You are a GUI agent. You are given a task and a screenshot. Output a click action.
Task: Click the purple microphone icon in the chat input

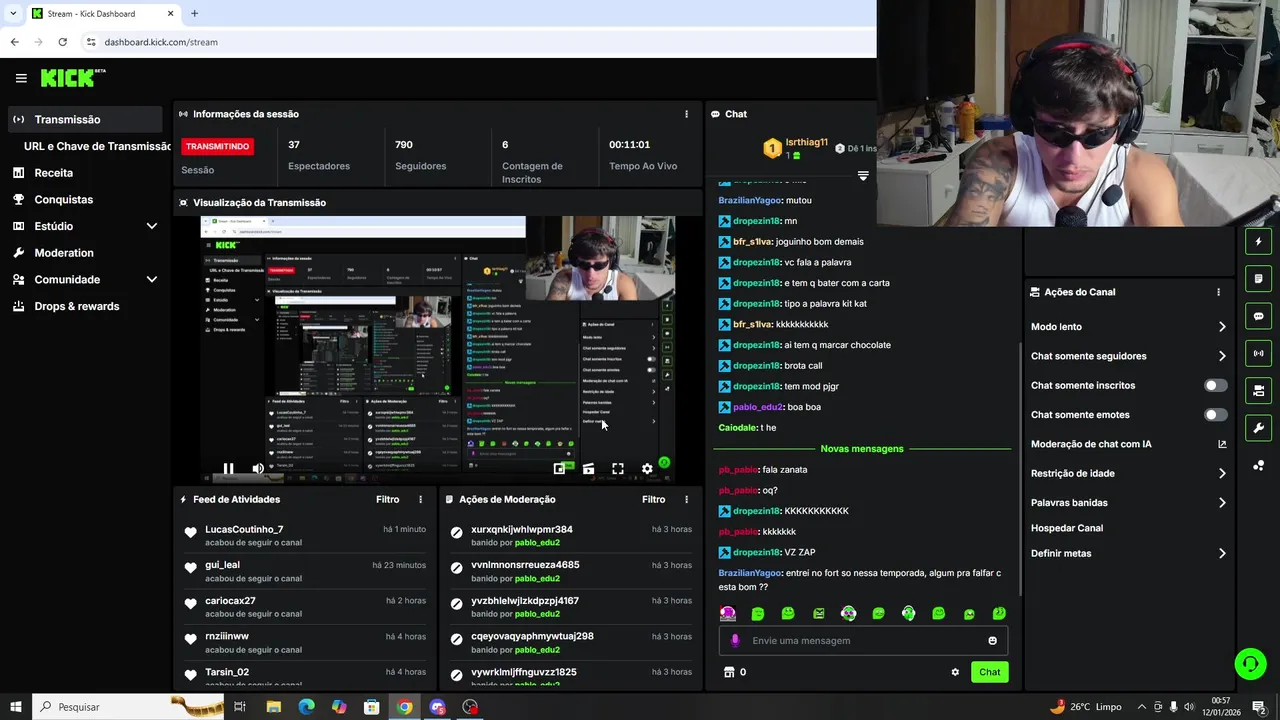tap(735, 641)
